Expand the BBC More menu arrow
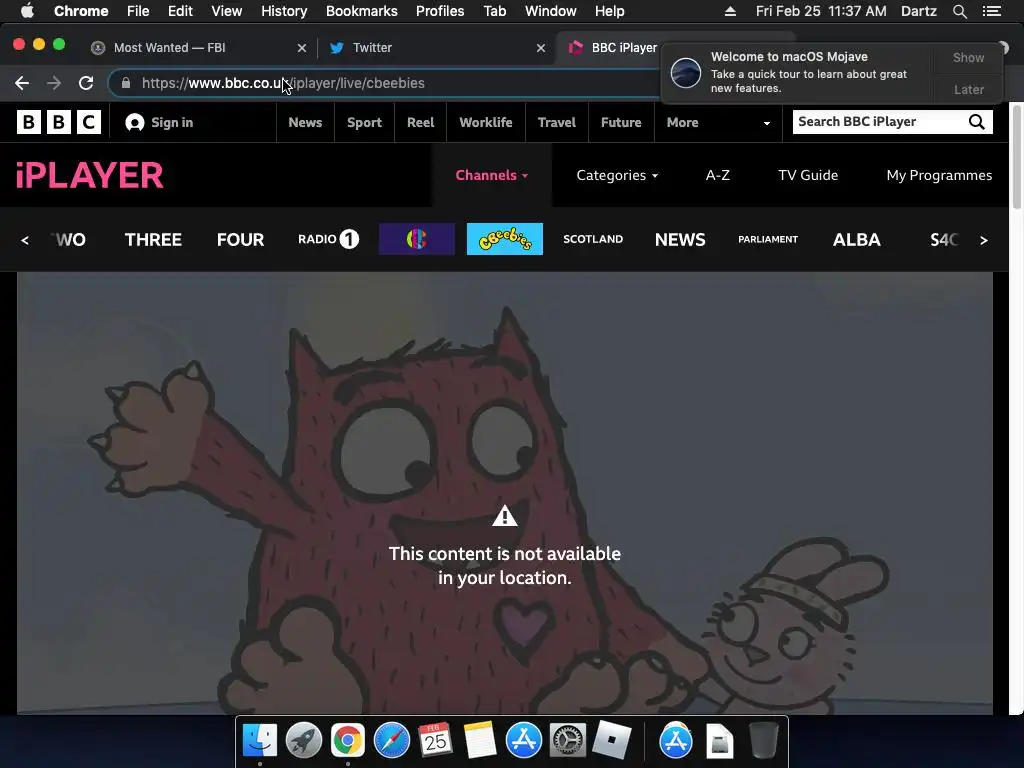The width and height of the screenshot is (1024, 768). coord(767,123)
